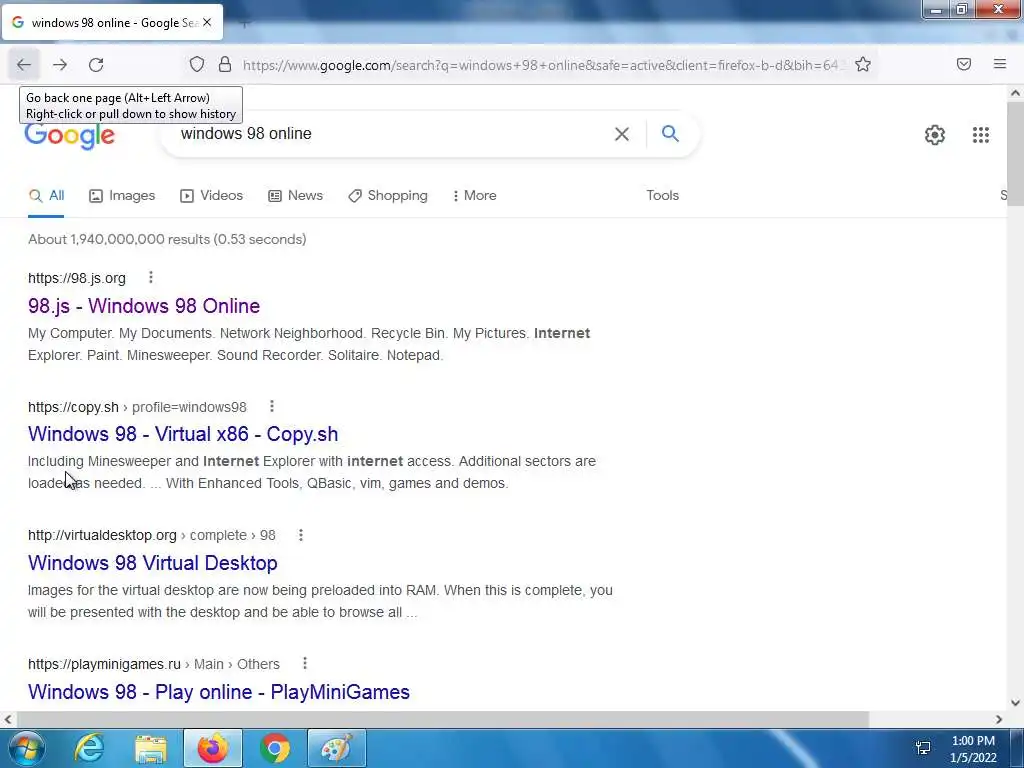
Task: Click the scroll down arrow
Action: (x=1015, y=703)
